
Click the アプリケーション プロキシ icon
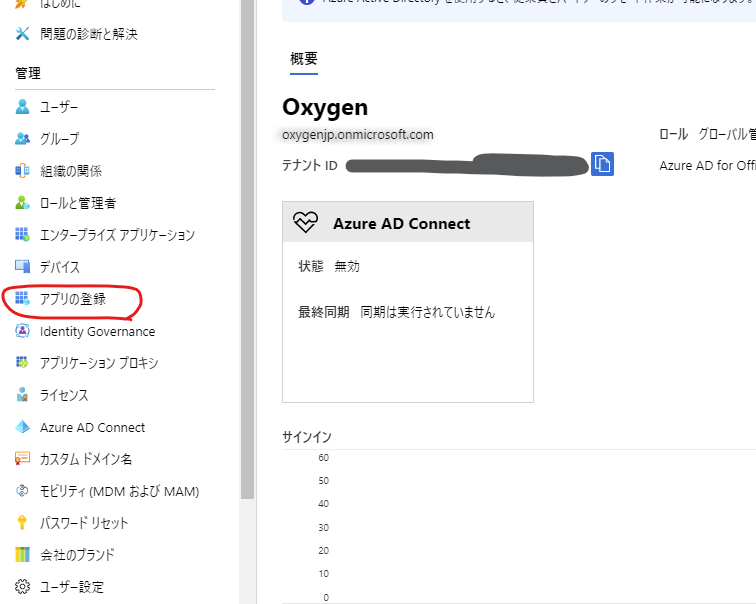click(22, 362)
